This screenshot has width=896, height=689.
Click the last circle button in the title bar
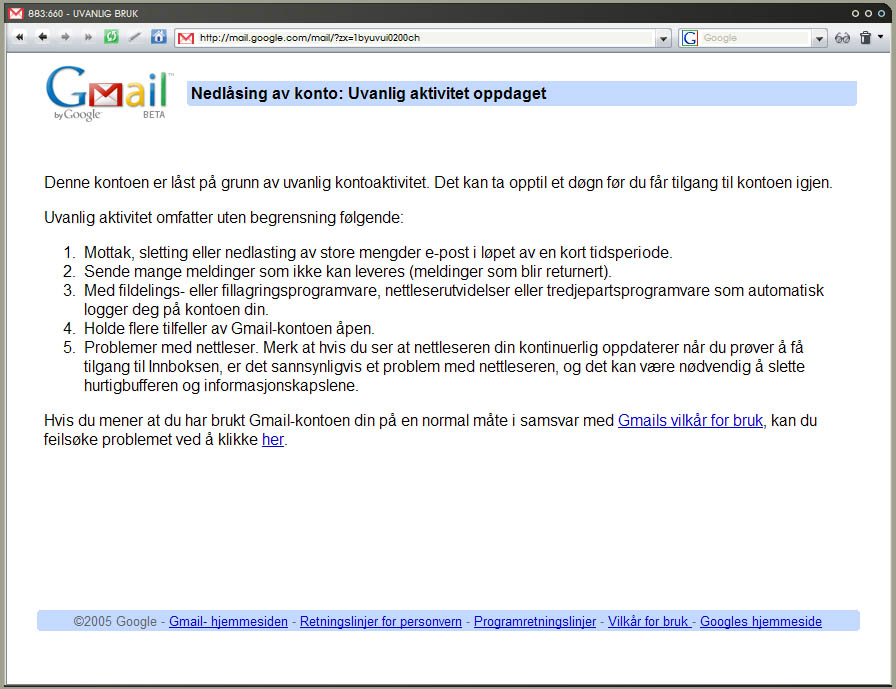pyautogui.click(x=882, y=13)
